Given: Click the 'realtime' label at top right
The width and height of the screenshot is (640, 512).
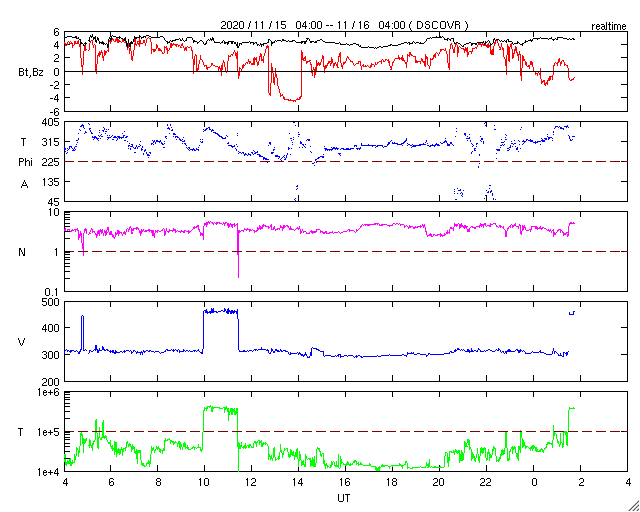Looking at the screenshot, I should pos(609,27).
